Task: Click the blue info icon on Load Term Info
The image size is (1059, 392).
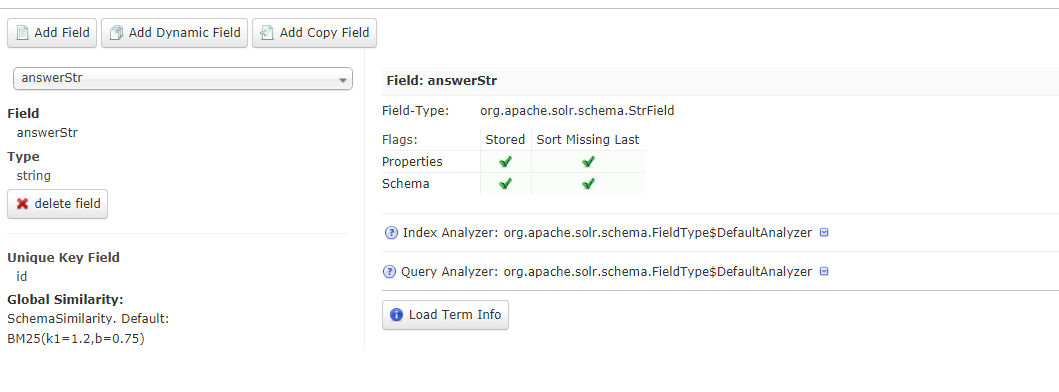Action: (396, 315)
